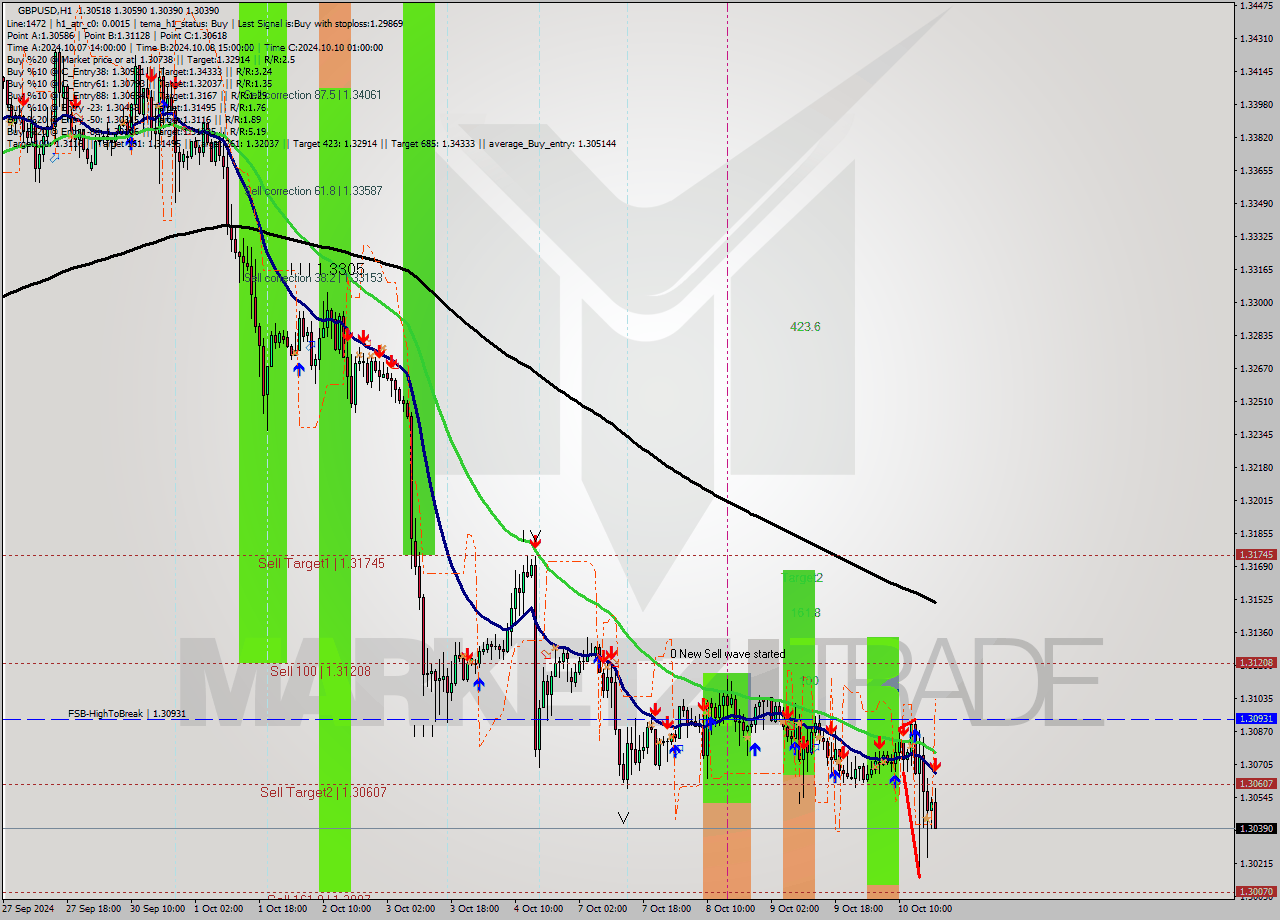Screen dimensions: 1280x920
Task: Click the '1 Oct 18:00' time axis label
Action: click(x=282, y=909)
